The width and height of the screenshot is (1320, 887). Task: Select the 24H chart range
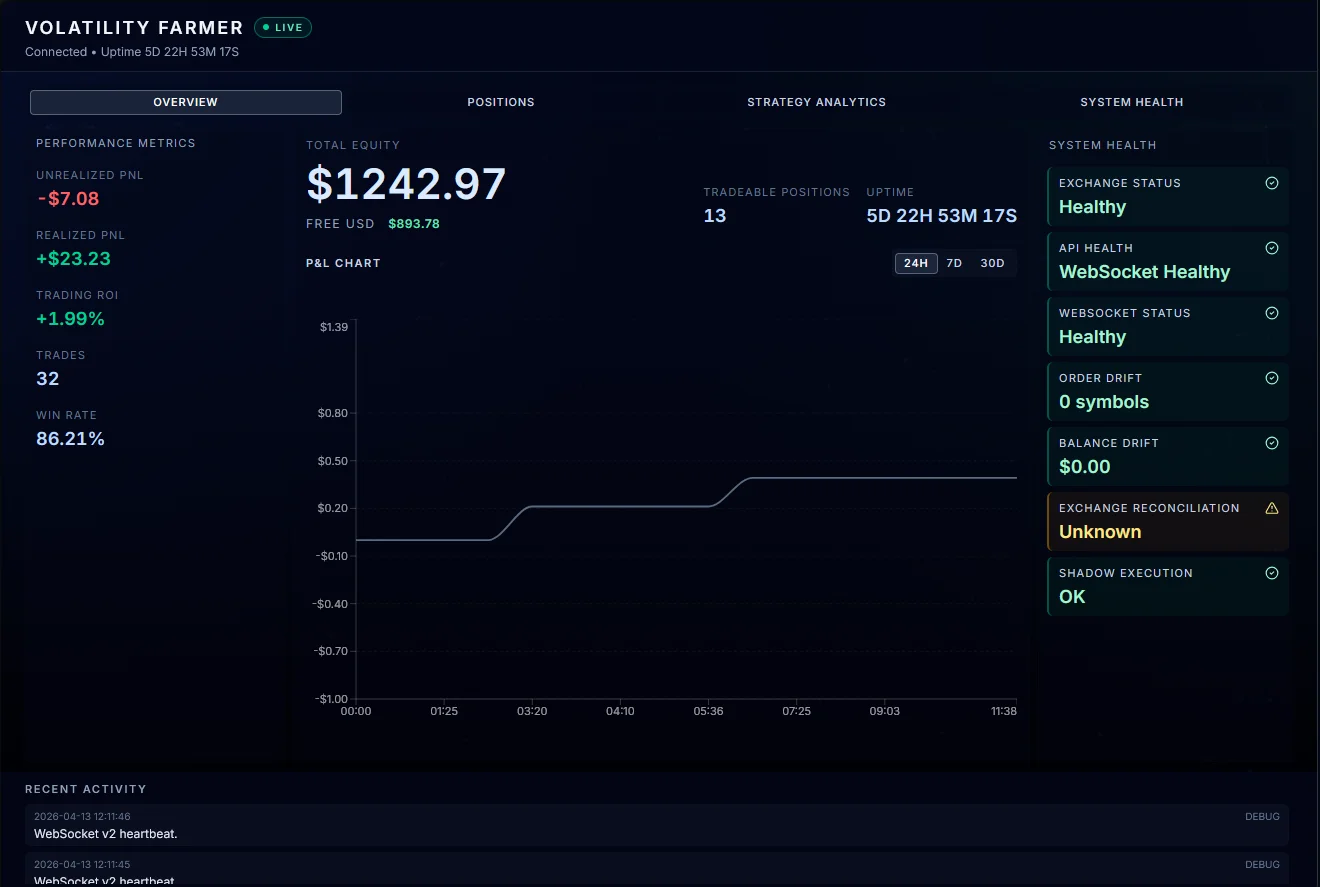click(916, 263)
